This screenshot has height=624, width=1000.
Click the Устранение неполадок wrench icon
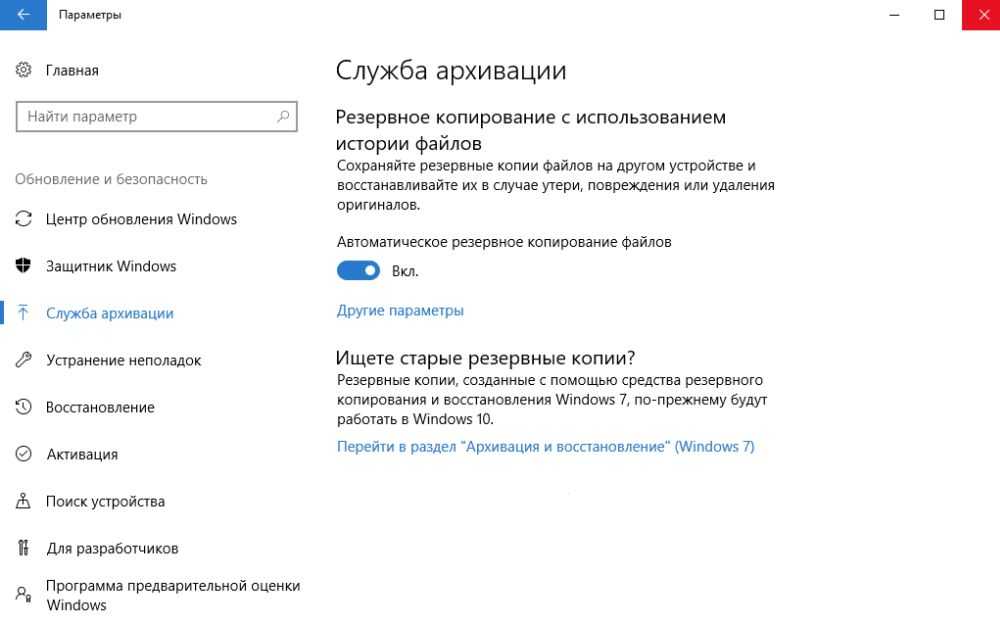pos(24,360)
